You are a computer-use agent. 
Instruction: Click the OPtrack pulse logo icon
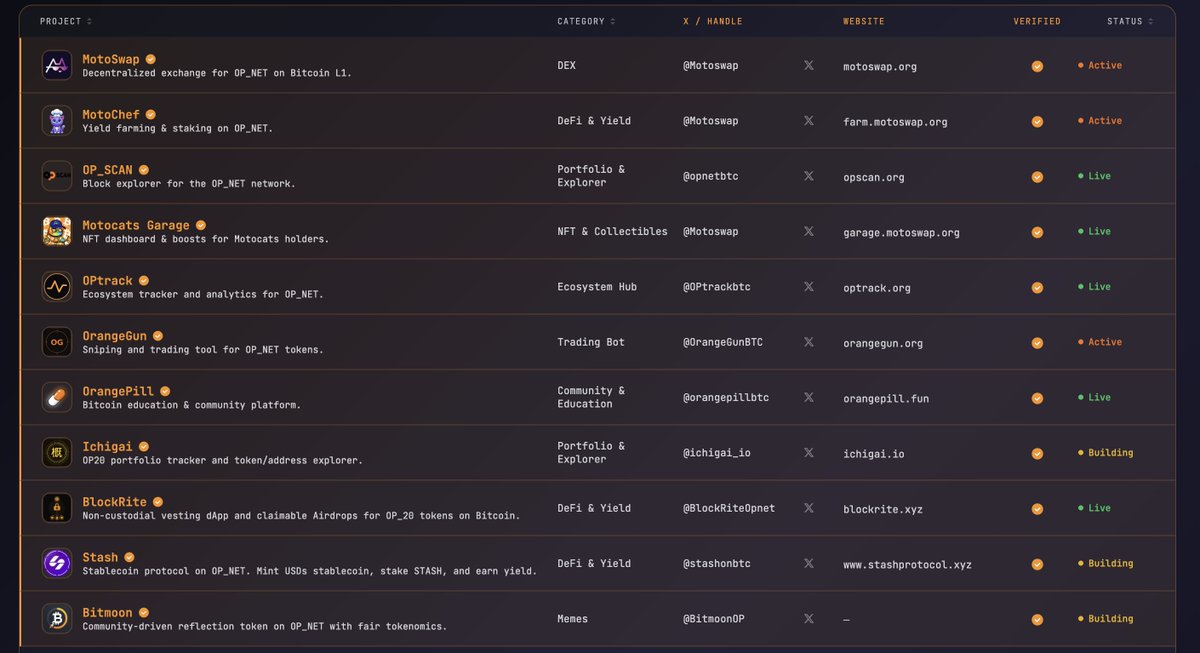point(57,287)
